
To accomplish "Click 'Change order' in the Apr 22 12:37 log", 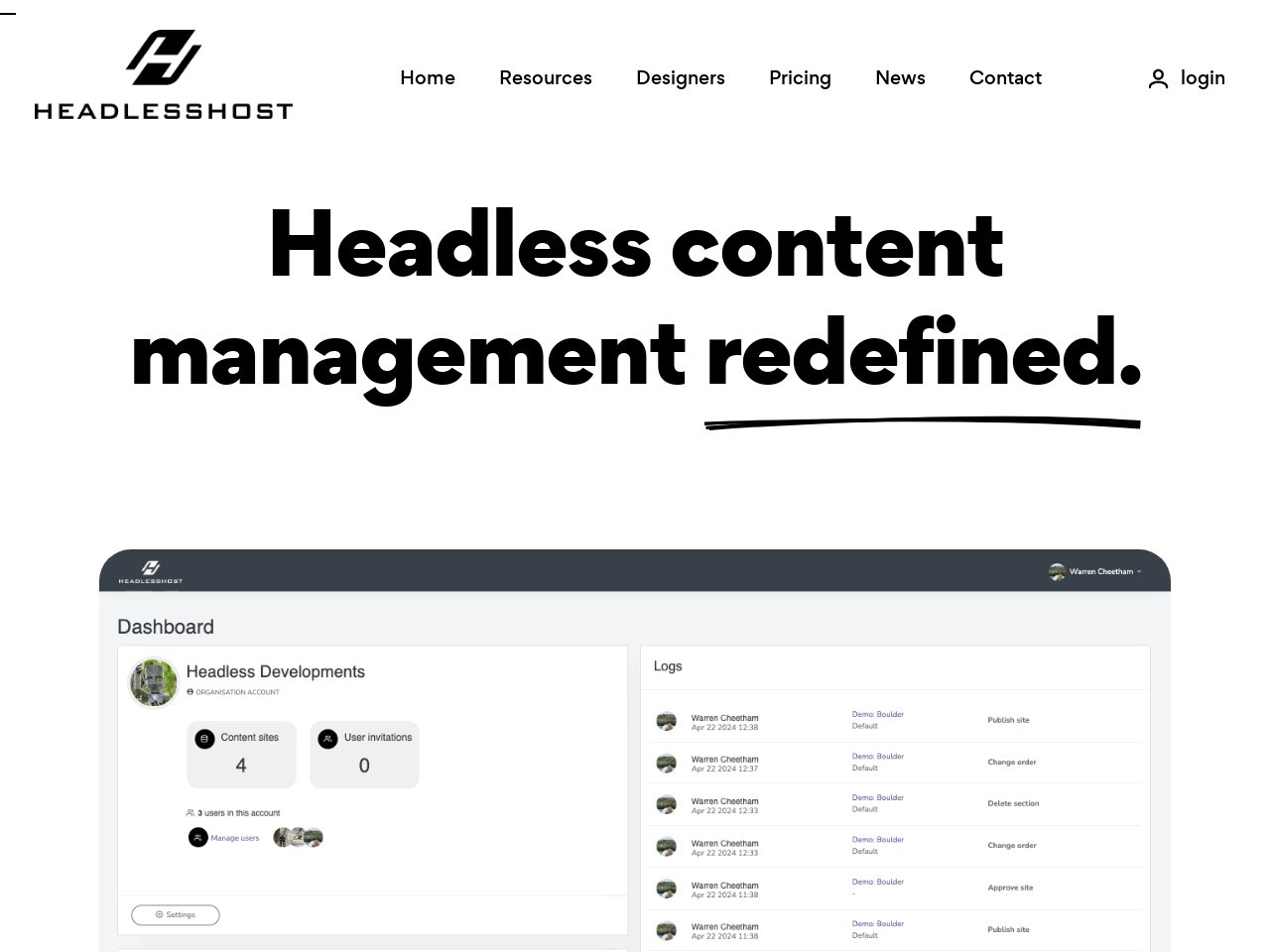I will (x=1012, y=762).
